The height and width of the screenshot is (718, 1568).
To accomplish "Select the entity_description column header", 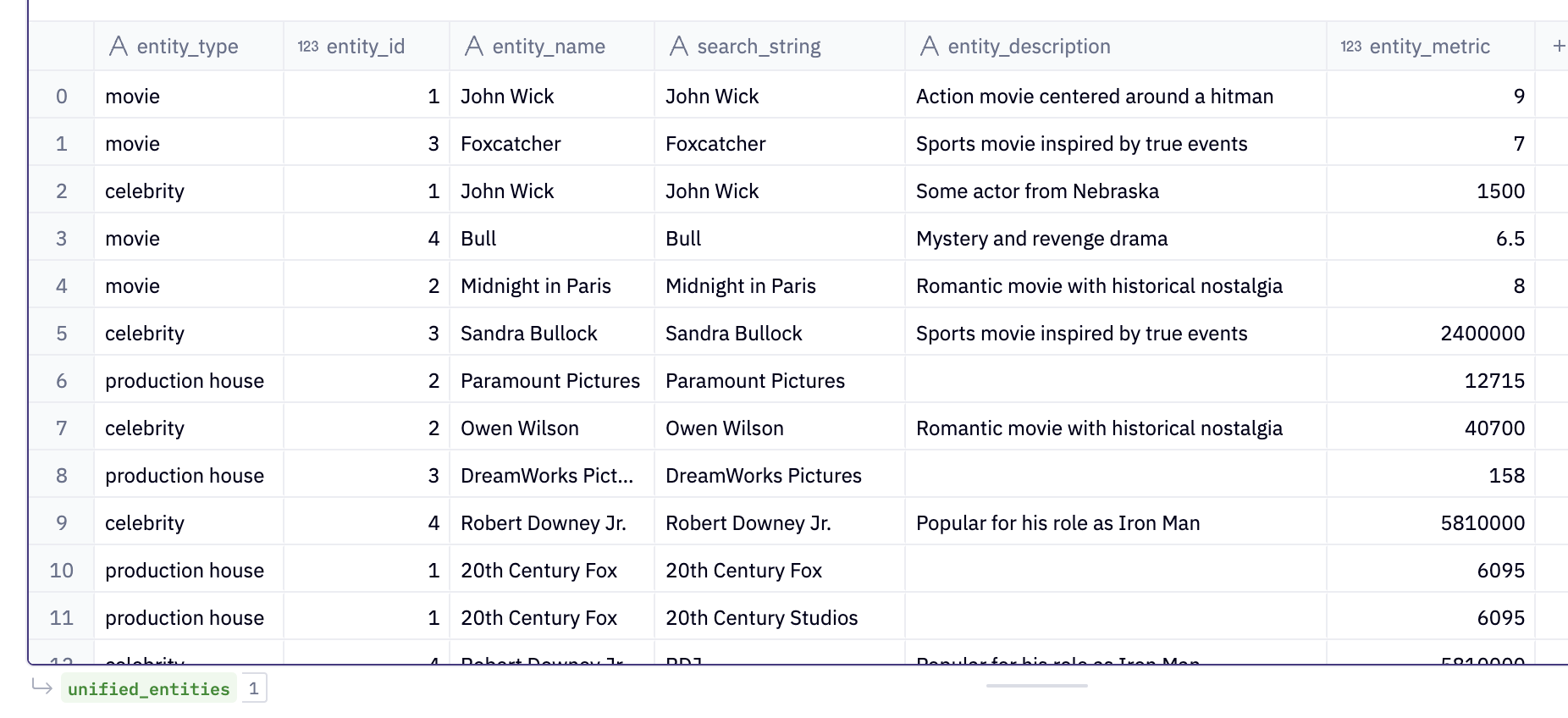I will (1116, 46).
